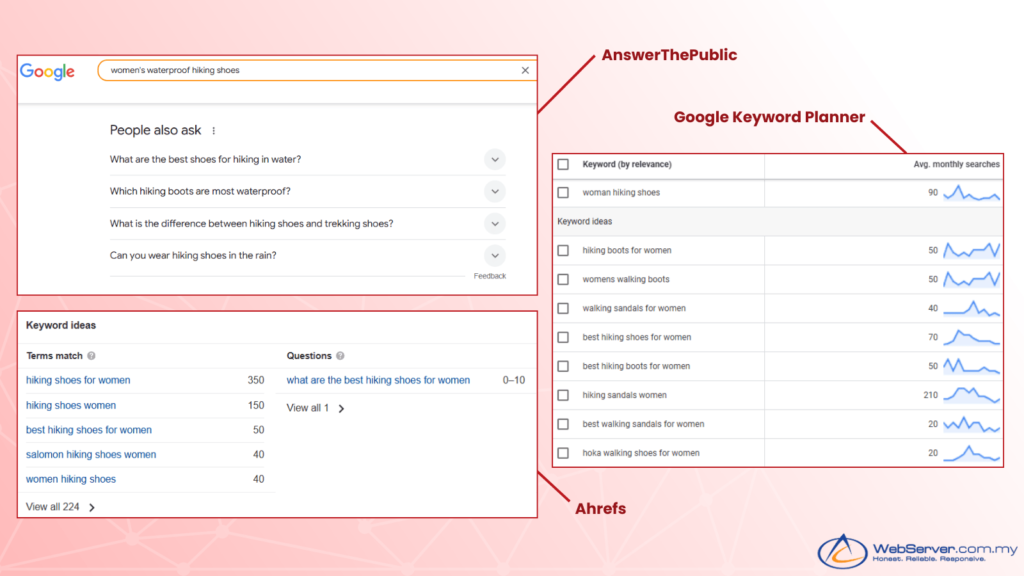Click the 'Keyword ideas' row in Keyword Planner
This screenshot has width=1024, height=576.
(778, 222)
